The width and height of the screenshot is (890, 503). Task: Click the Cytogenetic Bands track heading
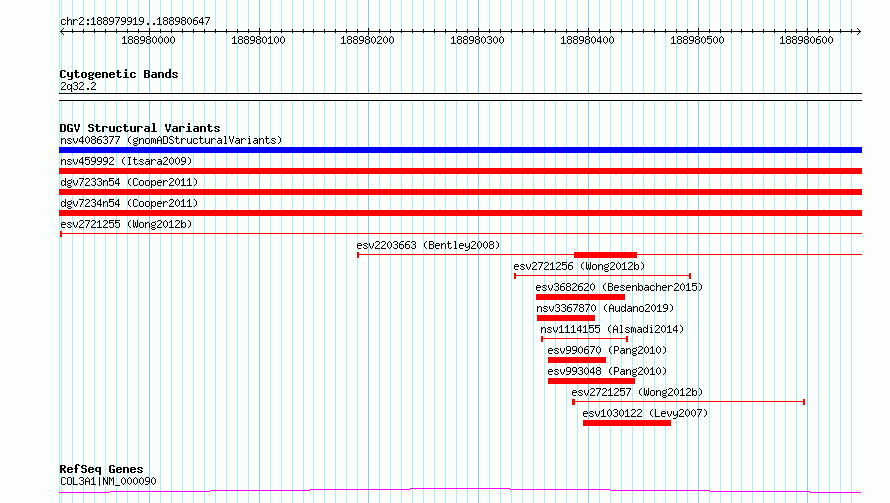119,74
